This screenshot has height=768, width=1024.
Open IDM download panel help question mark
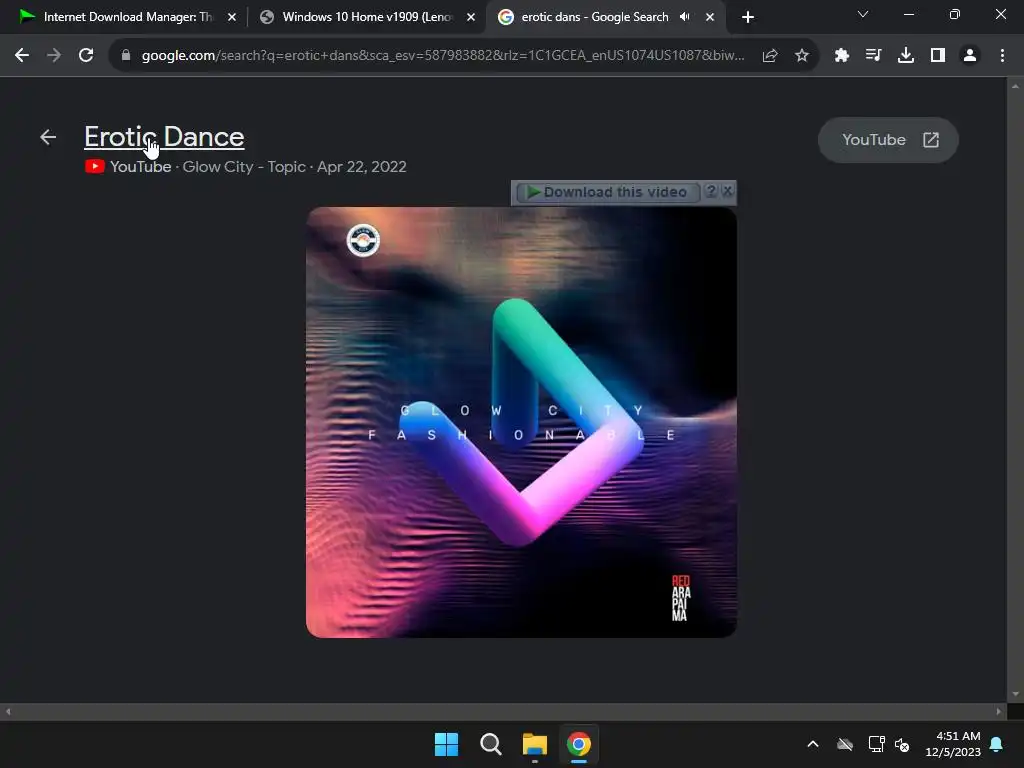[x=711, y=191]
